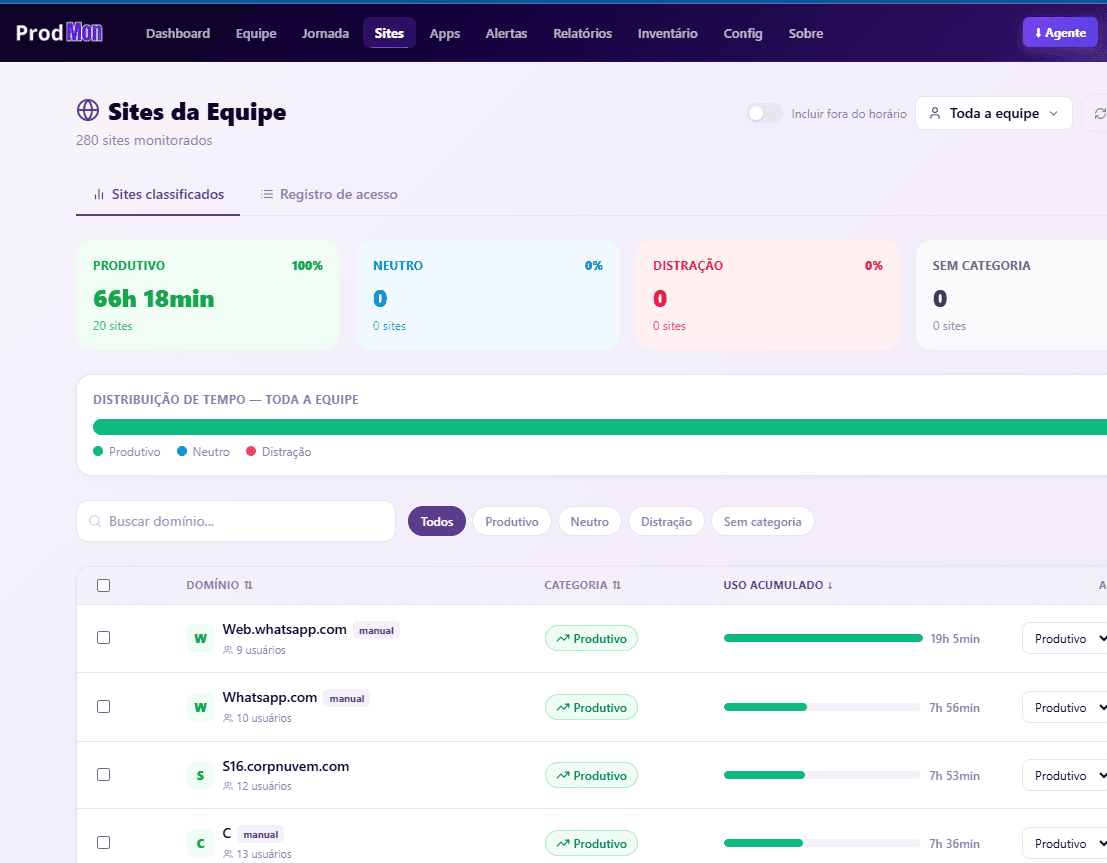Click the Produtivo badge for S16.corpnuvem.com

pos(591,775)
